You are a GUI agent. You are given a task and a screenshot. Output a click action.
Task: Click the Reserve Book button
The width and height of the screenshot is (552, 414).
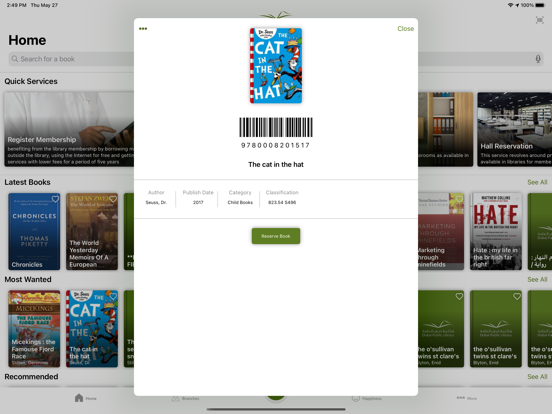pyautogui.click(x=276, y=236)
